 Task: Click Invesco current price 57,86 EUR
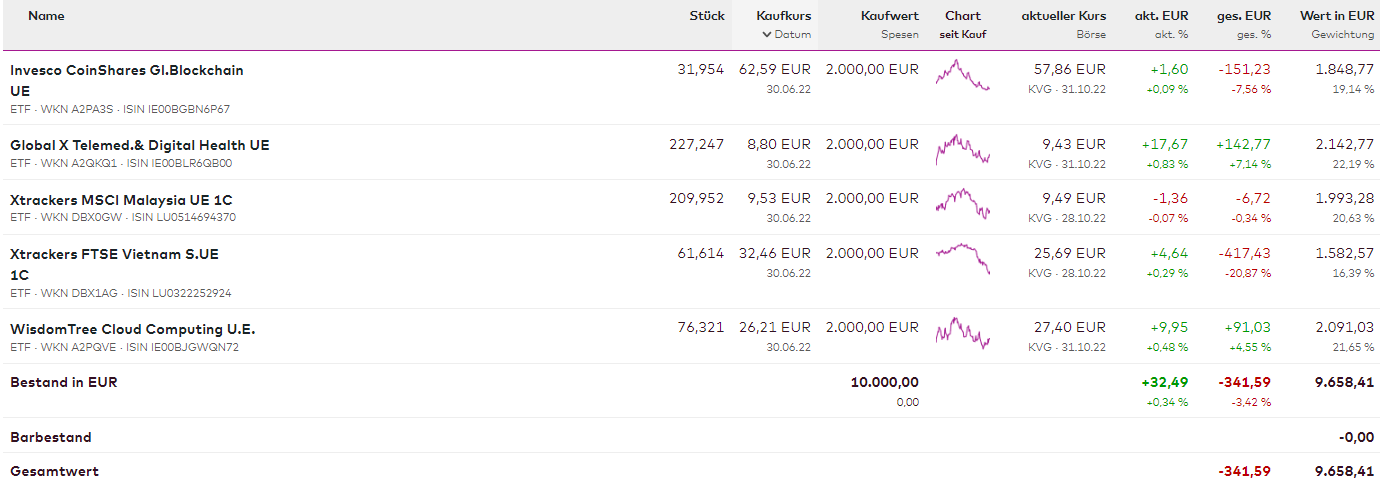1069,70
